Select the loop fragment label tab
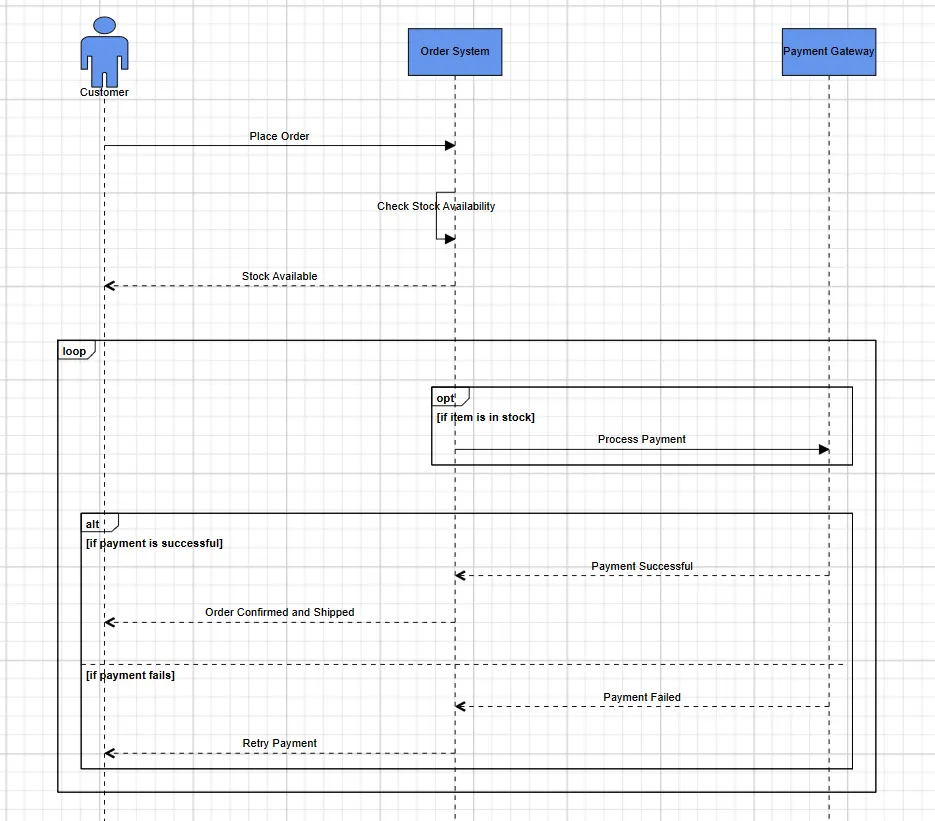935x821 pixels. pyautogui.click(x=76, y=351)
